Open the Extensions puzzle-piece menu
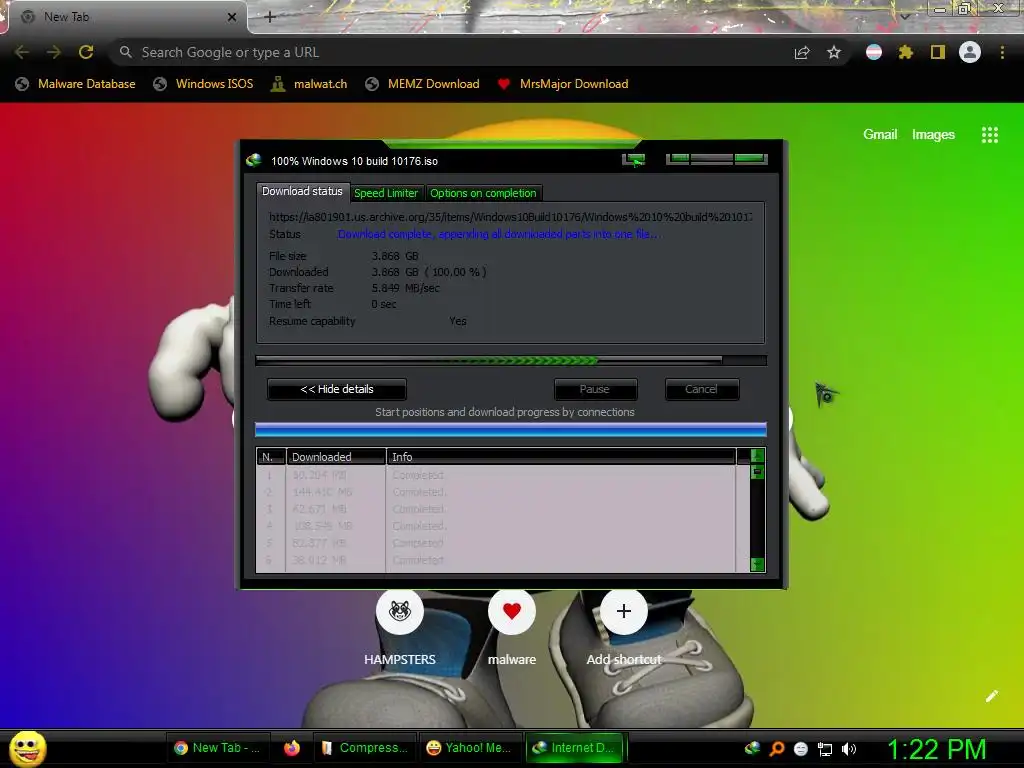Image resolution: width=1024 pixels, height=768 pixels. (x=906, y=52)
